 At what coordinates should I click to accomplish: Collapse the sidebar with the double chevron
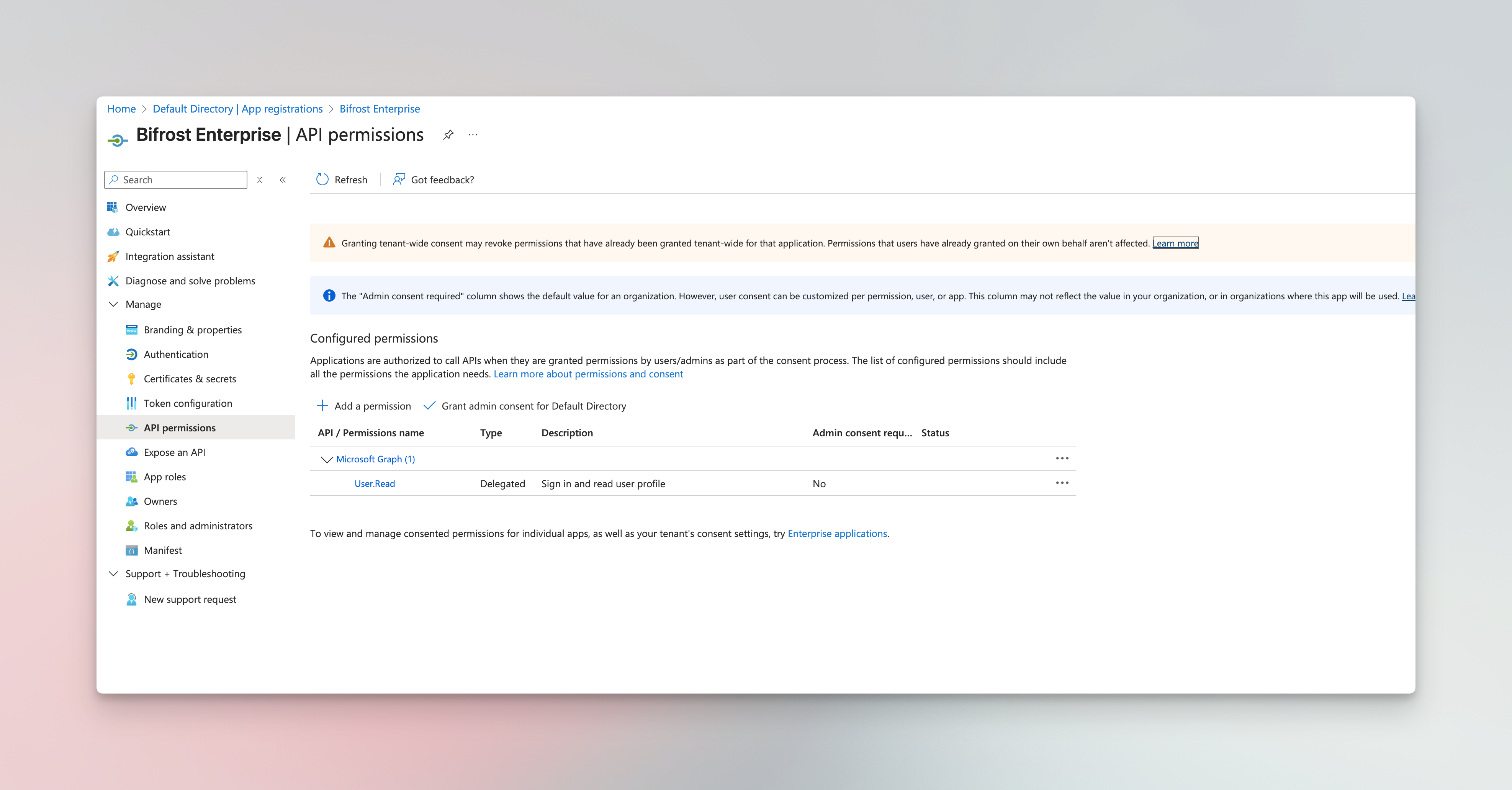283,180
